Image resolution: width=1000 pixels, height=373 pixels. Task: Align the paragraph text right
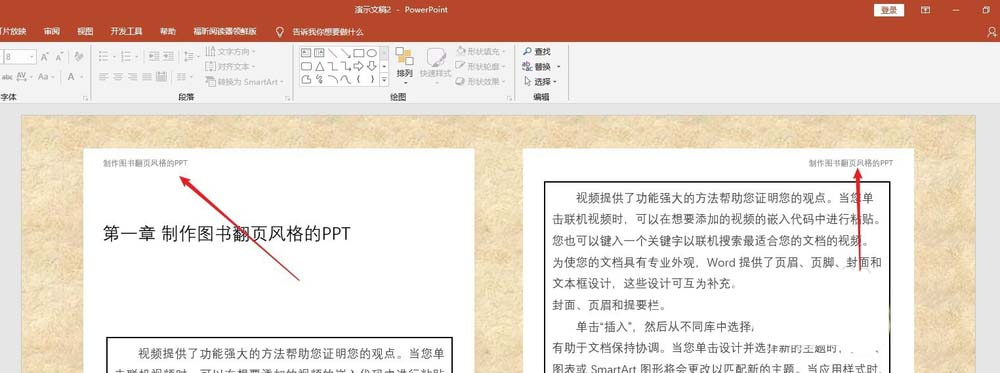coord(133,77)
